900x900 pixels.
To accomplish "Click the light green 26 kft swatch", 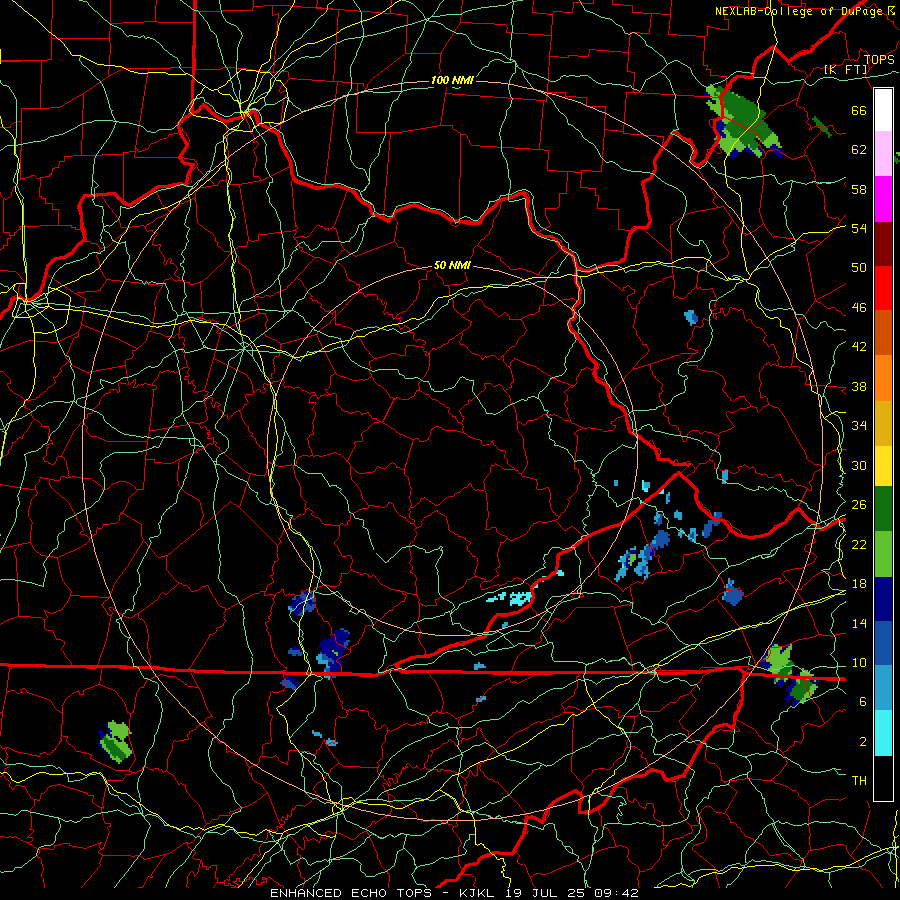I will 883,553.
